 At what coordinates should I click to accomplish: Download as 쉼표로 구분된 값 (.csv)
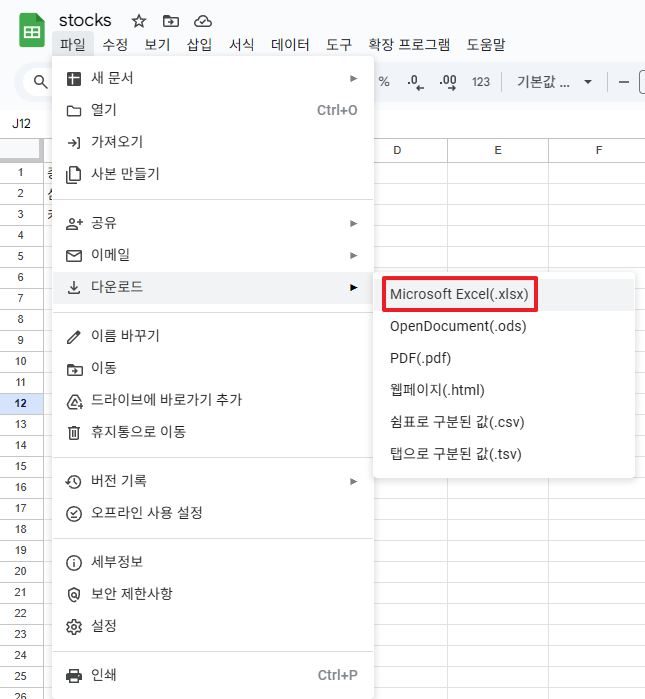(504, 422)
